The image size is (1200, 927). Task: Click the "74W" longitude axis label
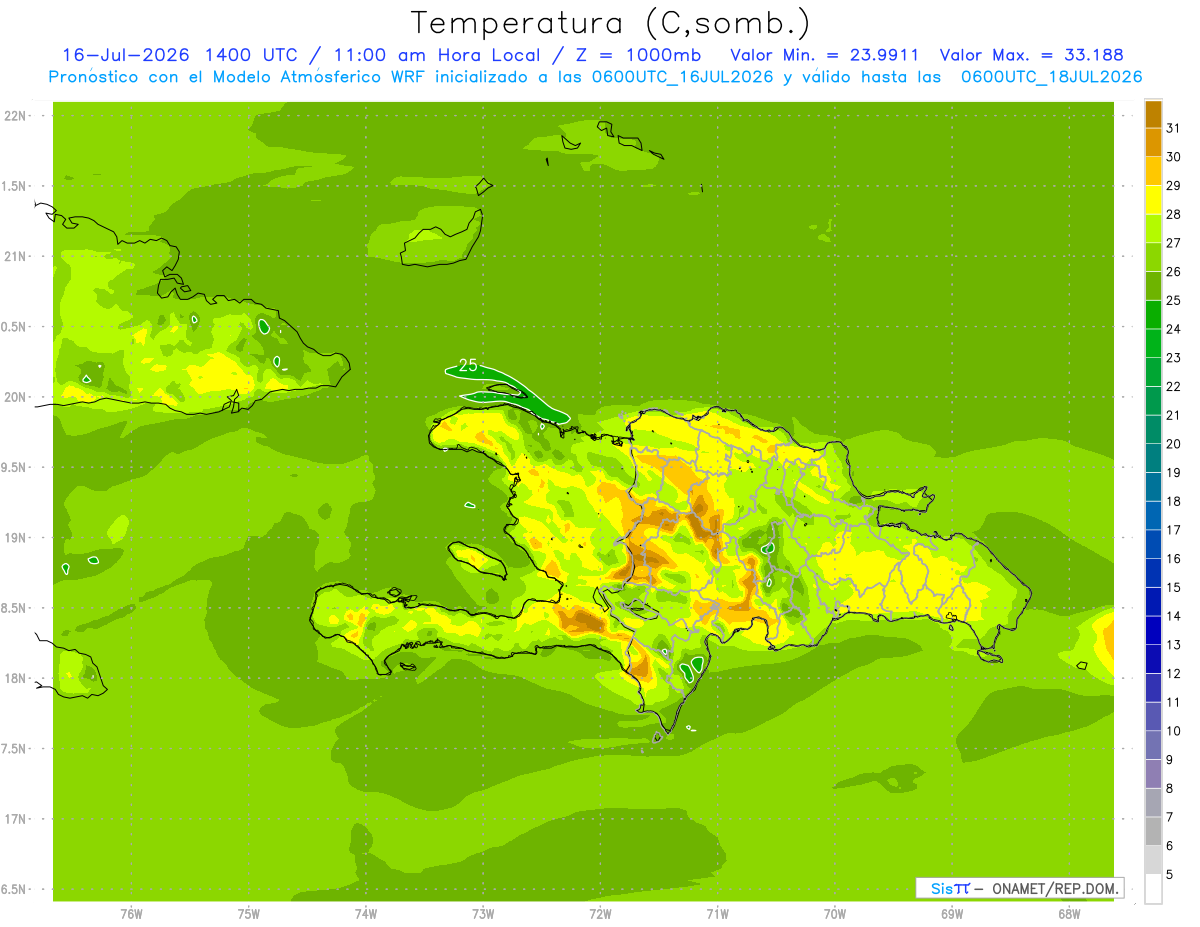coord(366,913)
